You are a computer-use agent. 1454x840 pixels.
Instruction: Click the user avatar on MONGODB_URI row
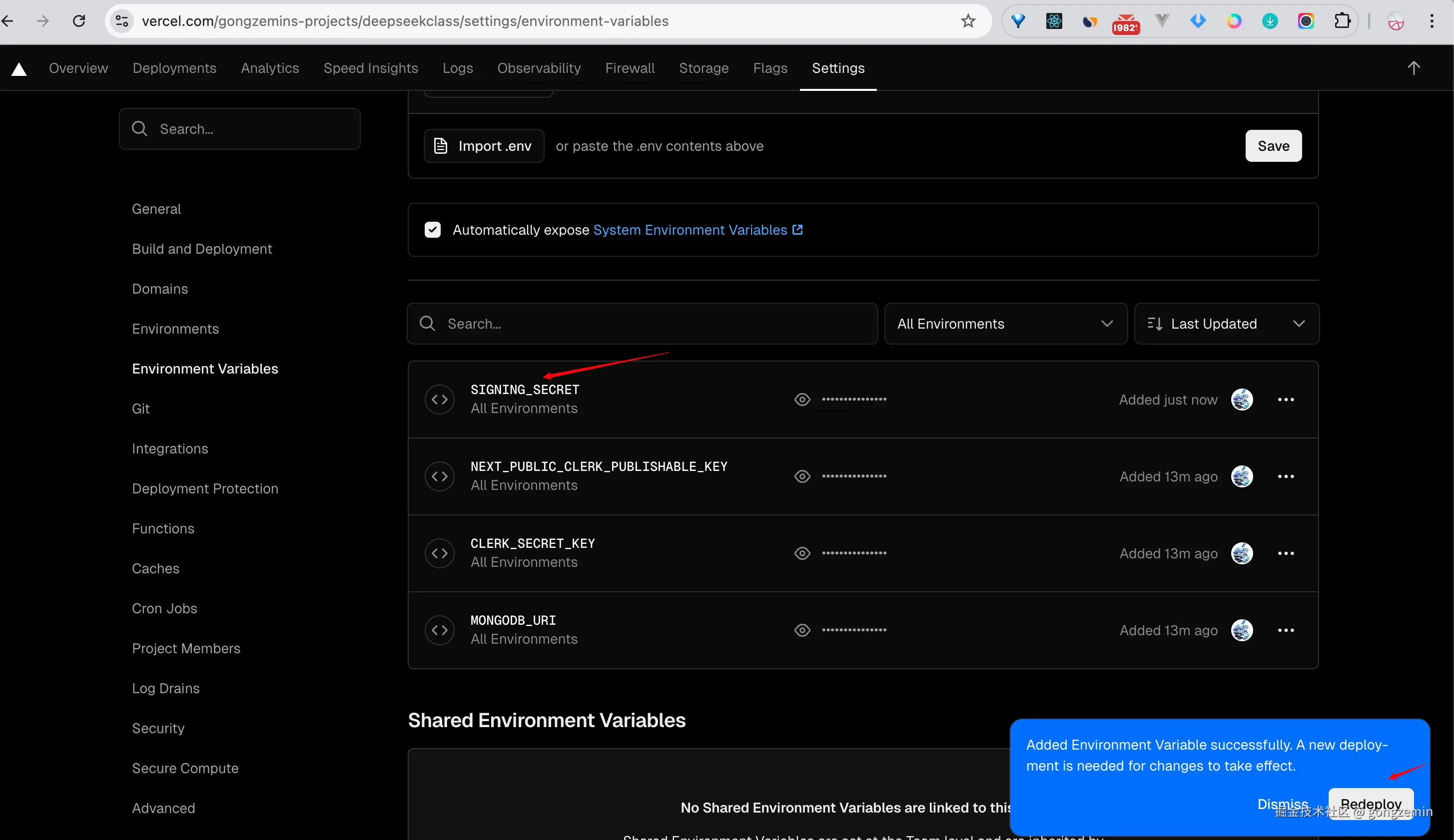1242,630
